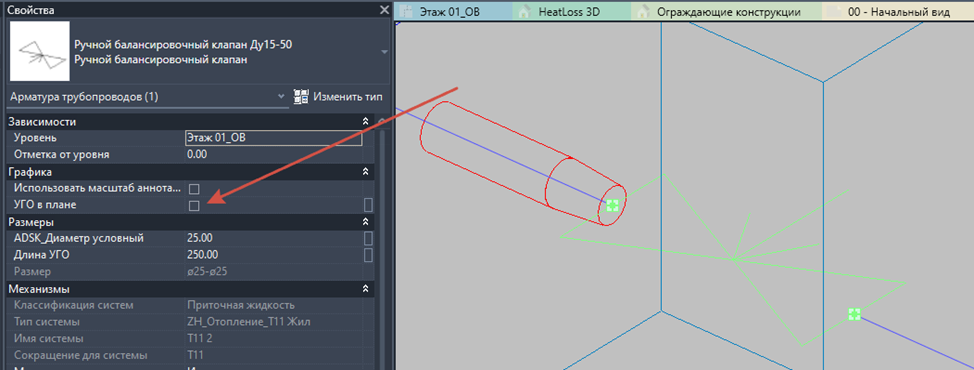Click the properties panel vertical scrollbar

click(383, 248)
